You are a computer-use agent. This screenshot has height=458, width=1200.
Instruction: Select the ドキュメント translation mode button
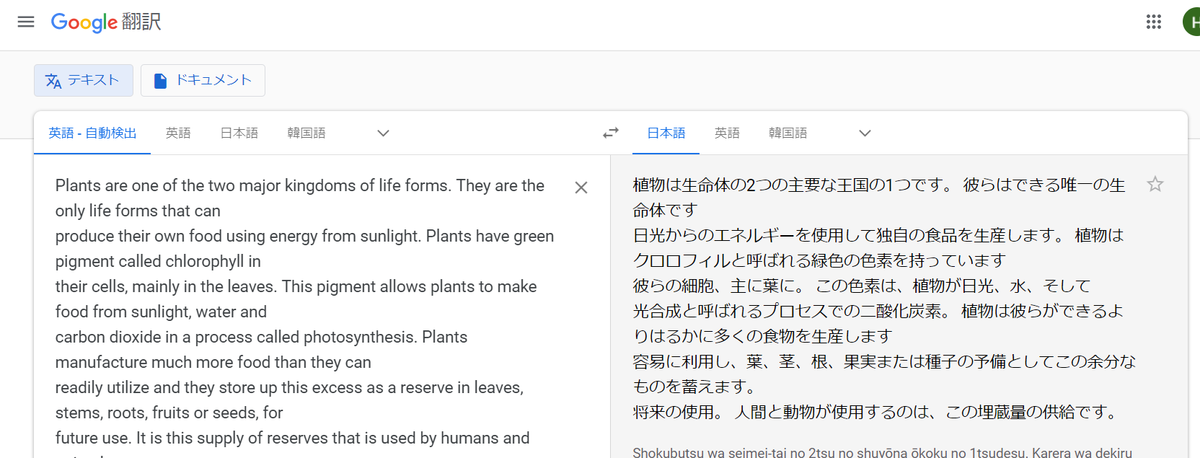coord(203,81)
